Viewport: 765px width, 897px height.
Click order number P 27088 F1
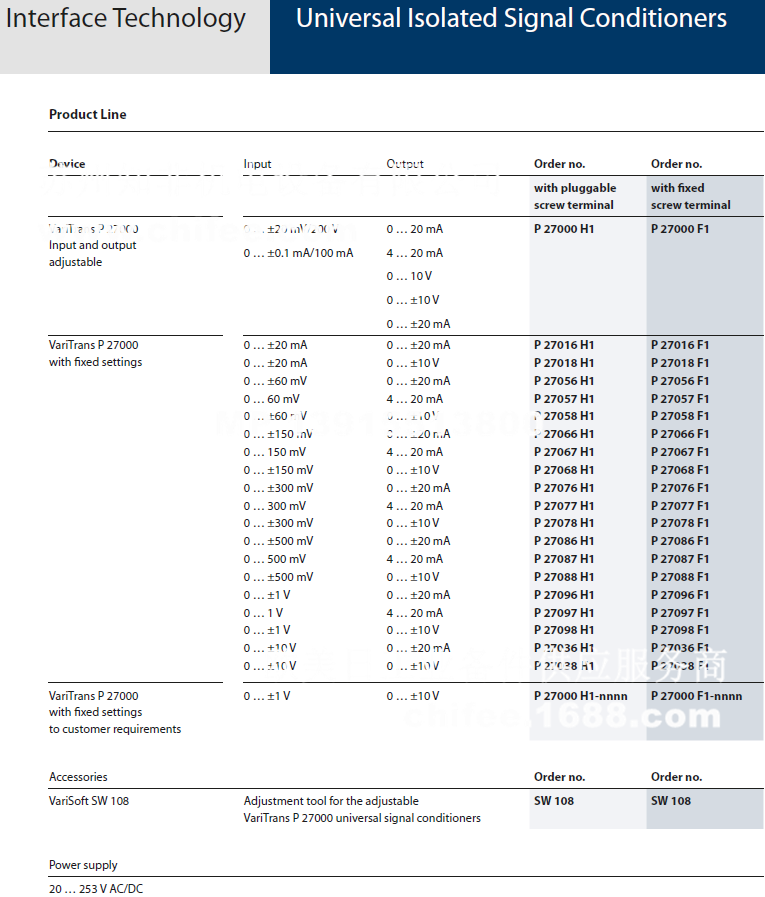tap(680, 577)
